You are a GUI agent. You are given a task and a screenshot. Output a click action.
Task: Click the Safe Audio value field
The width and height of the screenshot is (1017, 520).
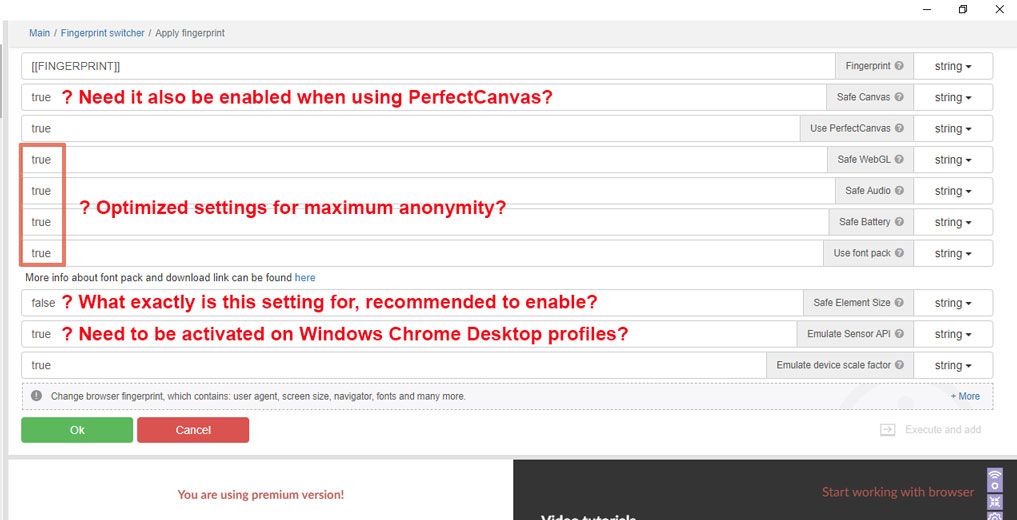click(x=428, y=191)
